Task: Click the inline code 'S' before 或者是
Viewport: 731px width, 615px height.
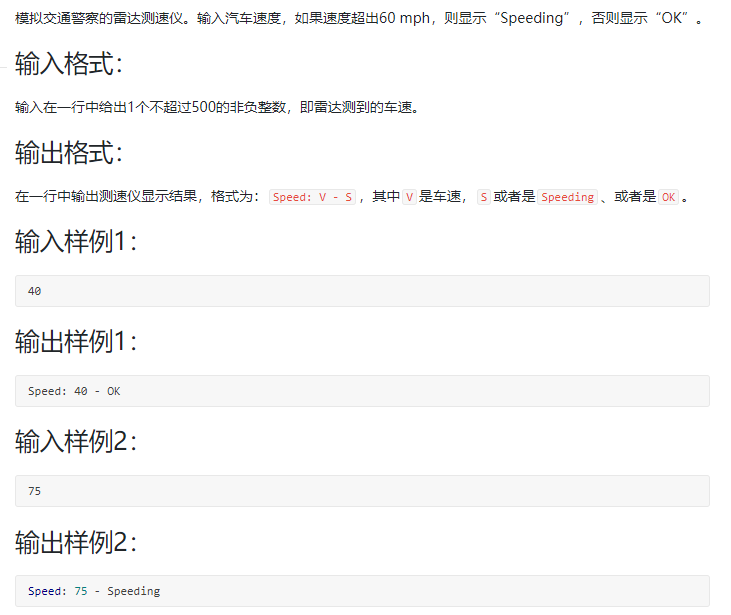Action: point(483,197)
